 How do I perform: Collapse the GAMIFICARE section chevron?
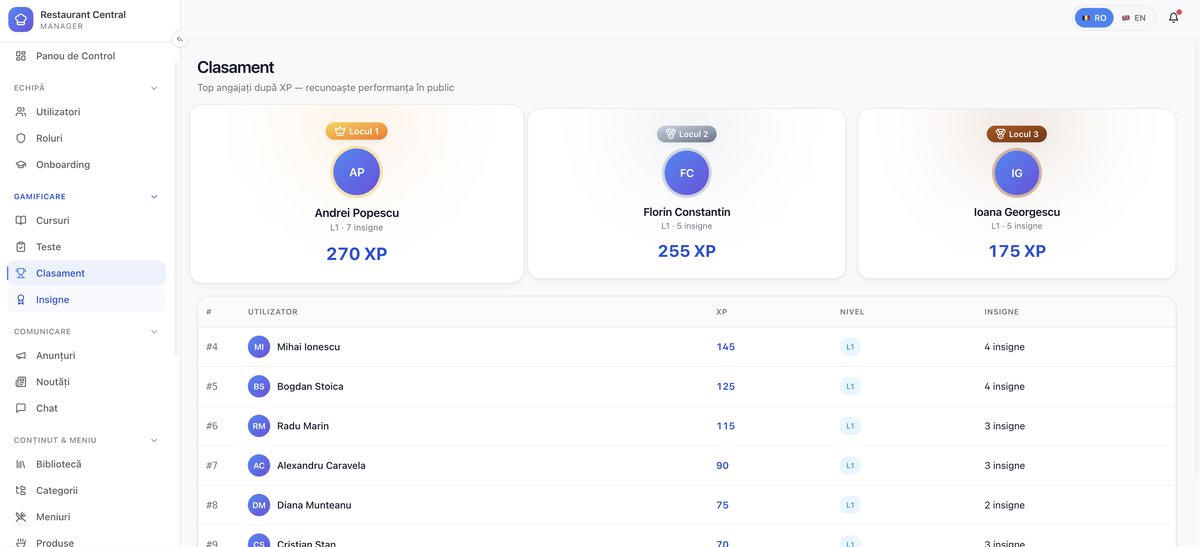pos(154,196)
